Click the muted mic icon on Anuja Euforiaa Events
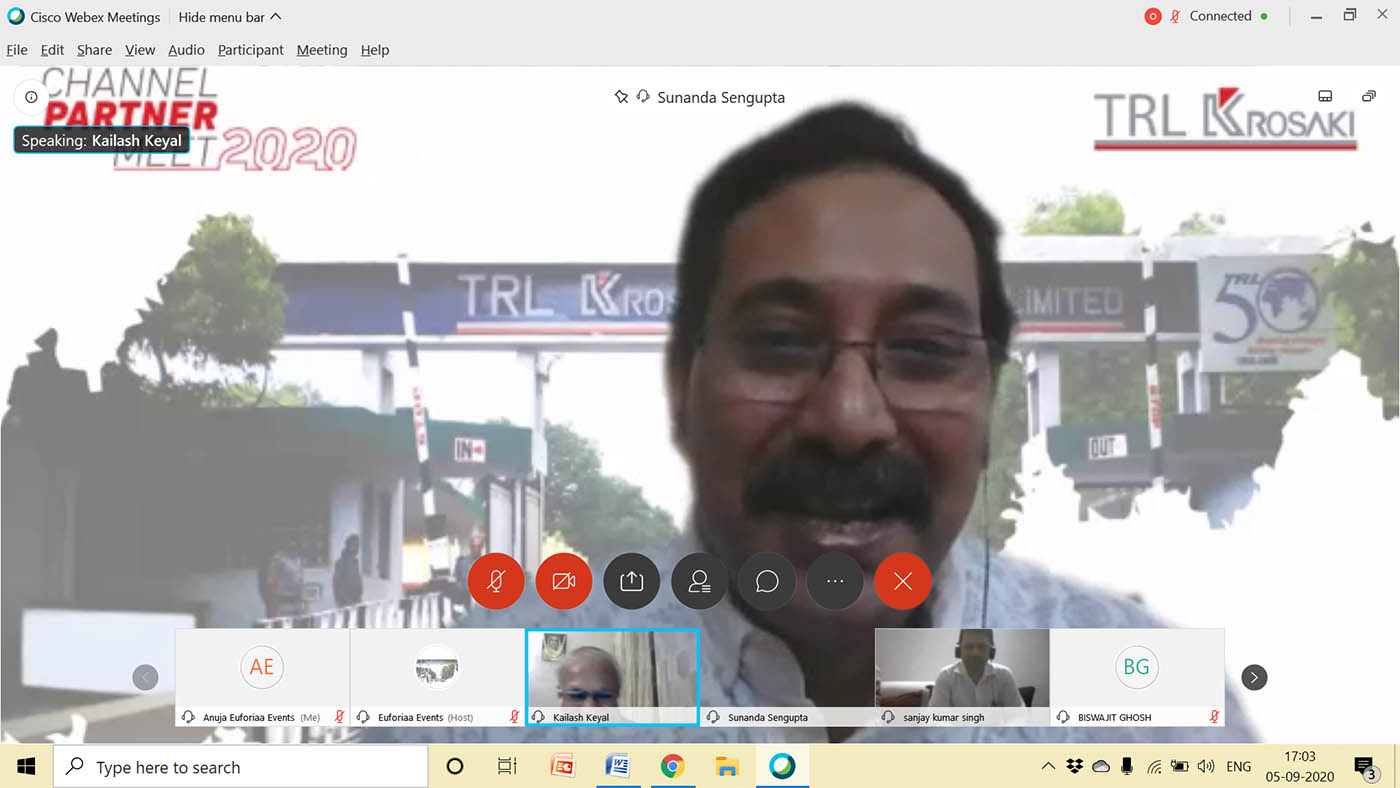This screenshot has width=1400, height=788. click(x=339, y=717)
